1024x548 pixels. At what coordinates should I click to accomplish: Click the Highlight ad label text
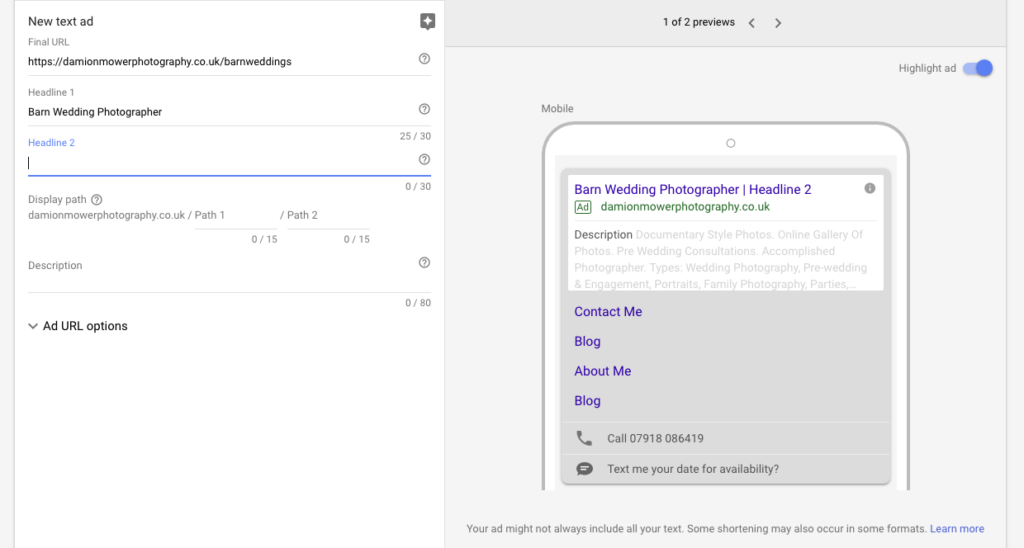pyautogui.click(x=927, y=68)
